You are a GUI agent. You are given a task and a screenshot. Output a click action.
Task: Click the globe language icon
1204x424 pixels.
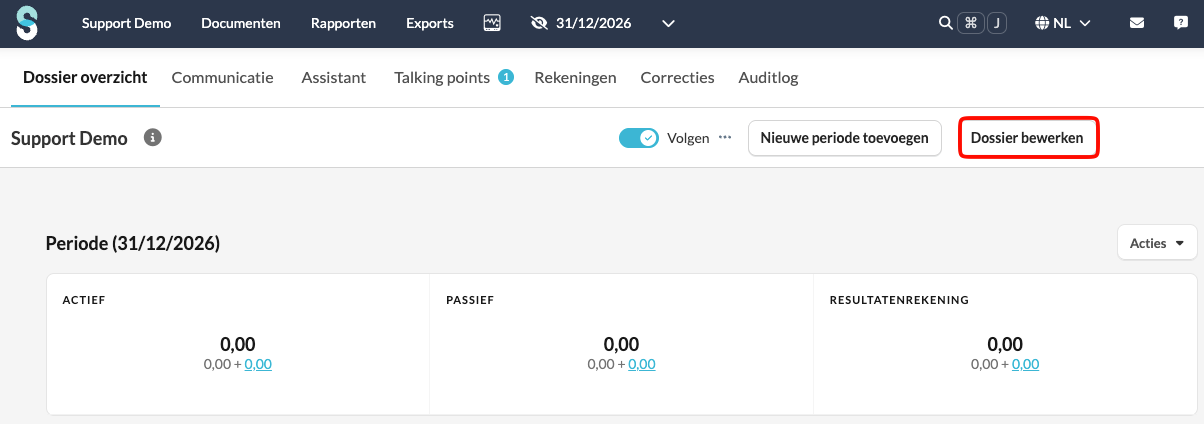[x=1041, y=23]
